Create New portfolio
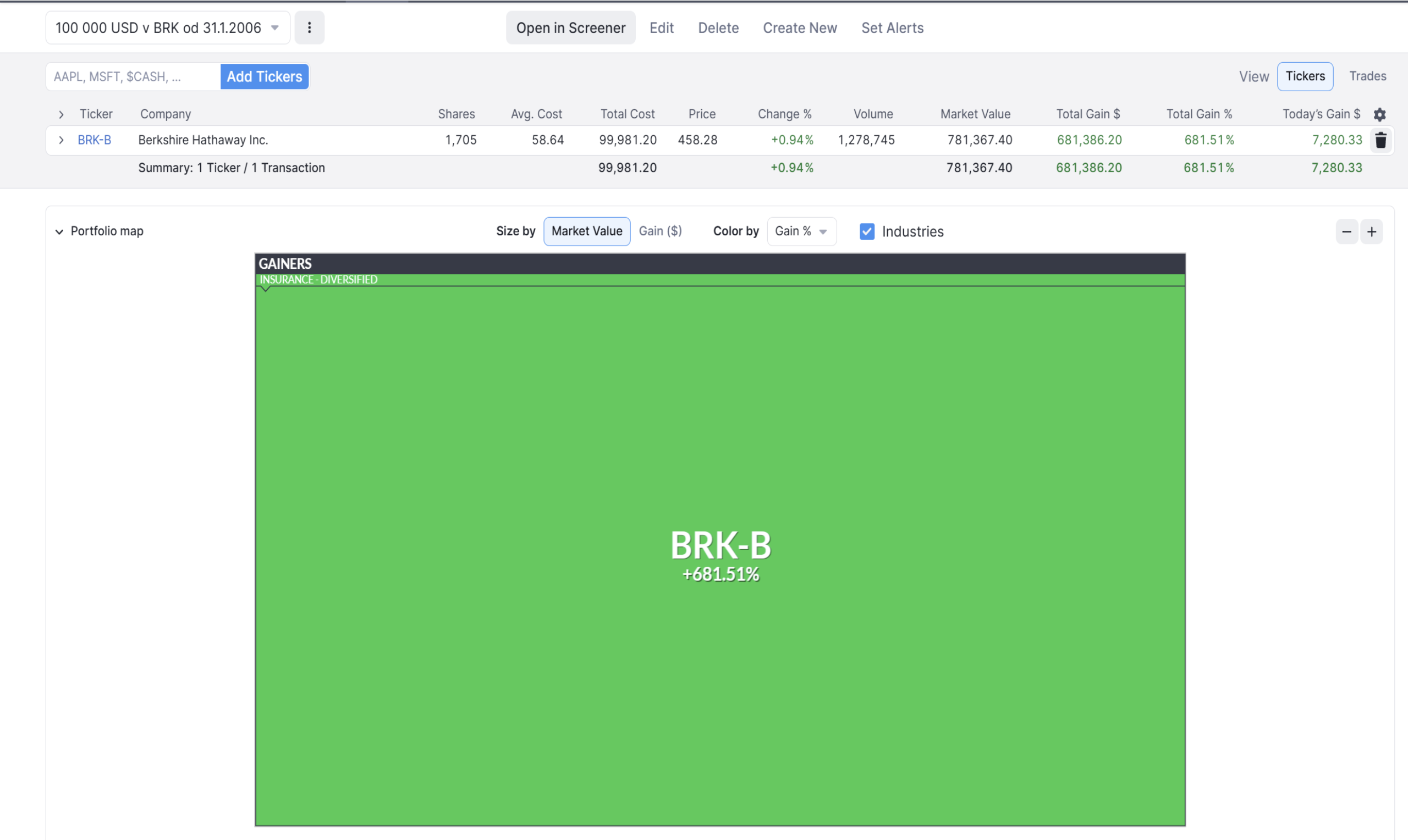The image size is (1408, 840). click(800, 27)
